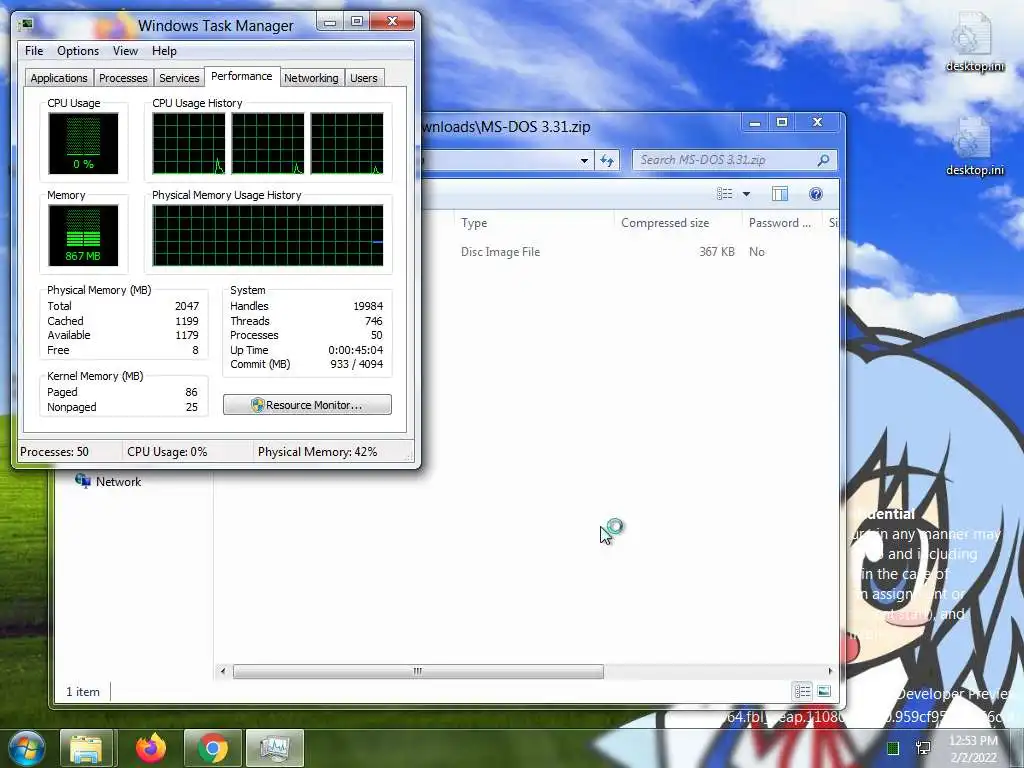Viewport: 1024px width, 768px height.
Task: Click the refresh button next to address bar
Action: coord(607,160)
